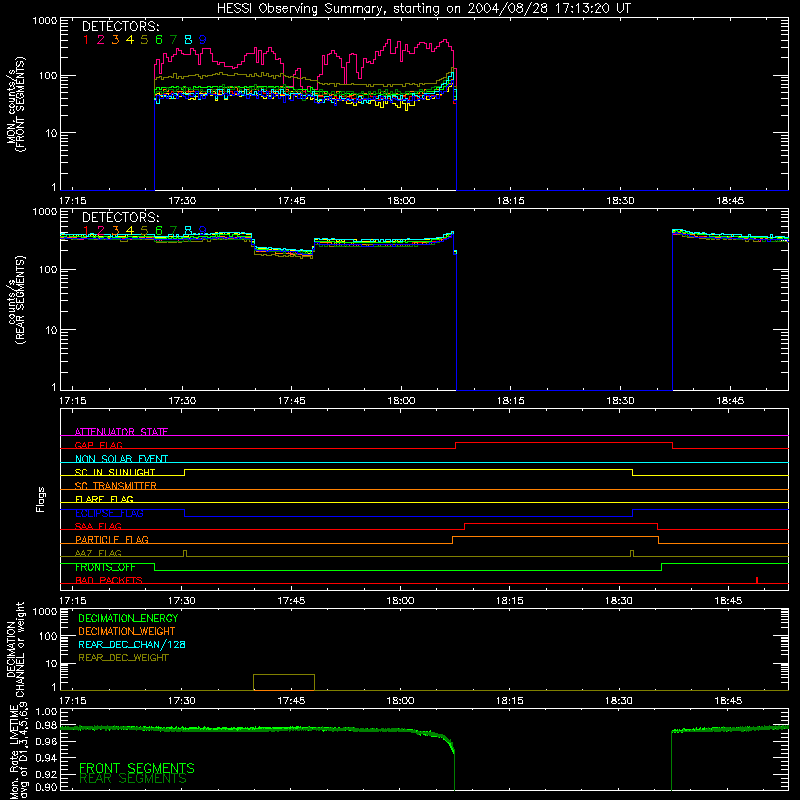Viewport: 800px width, 800px height.
Task: Click the HESSI Observing Summary plot title
Action: tap(423, 9)
